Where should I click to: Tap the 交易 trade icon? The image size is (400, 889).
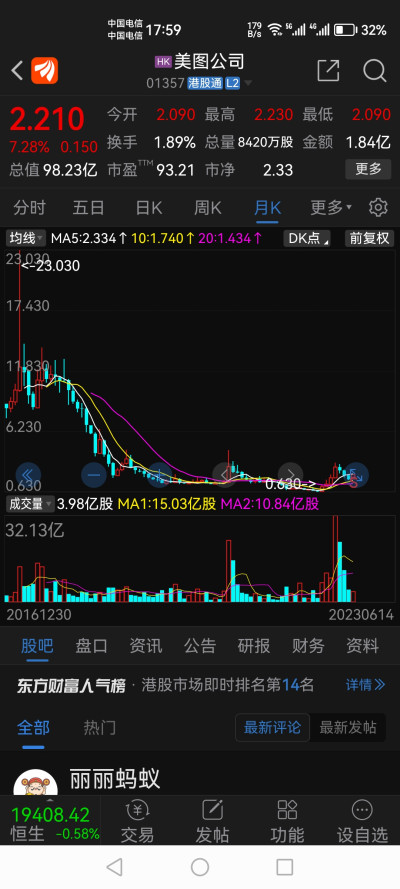pos(137,822)
